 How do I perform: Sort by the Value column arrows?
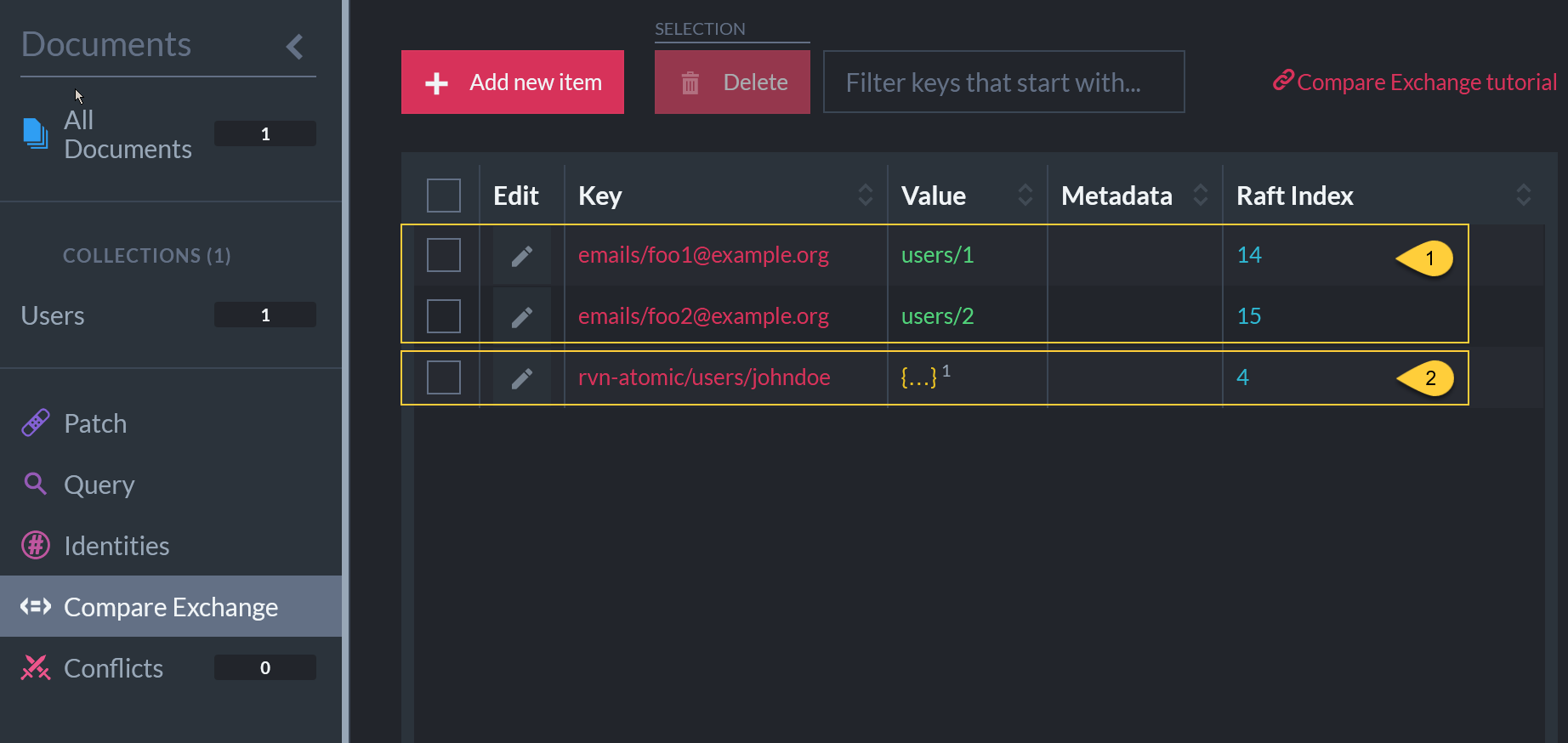tap(1025, 195)
